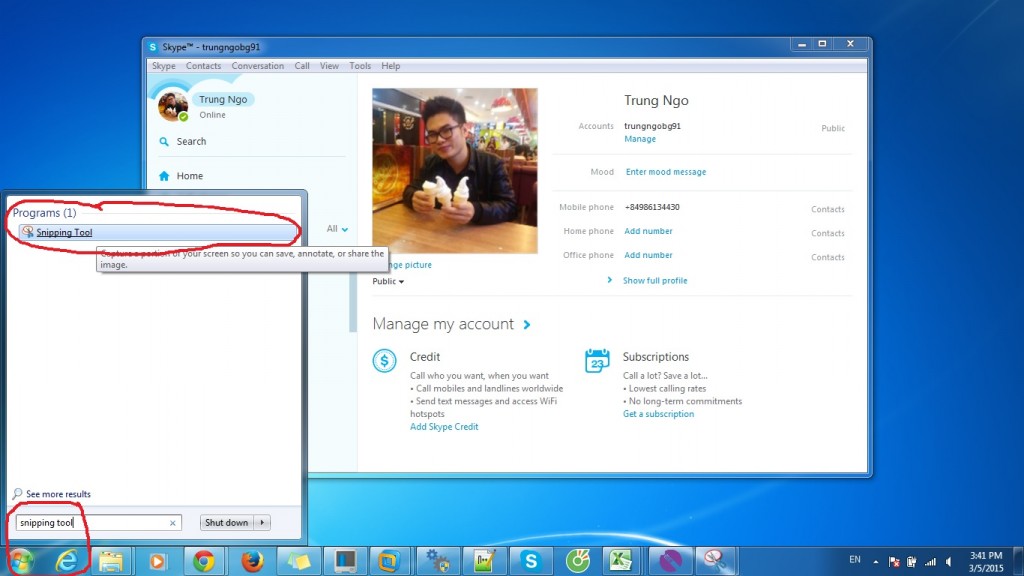Open the Shut down options arrow
The image size is (1024, 576).
pyautogui.click(x=263, y=522)
